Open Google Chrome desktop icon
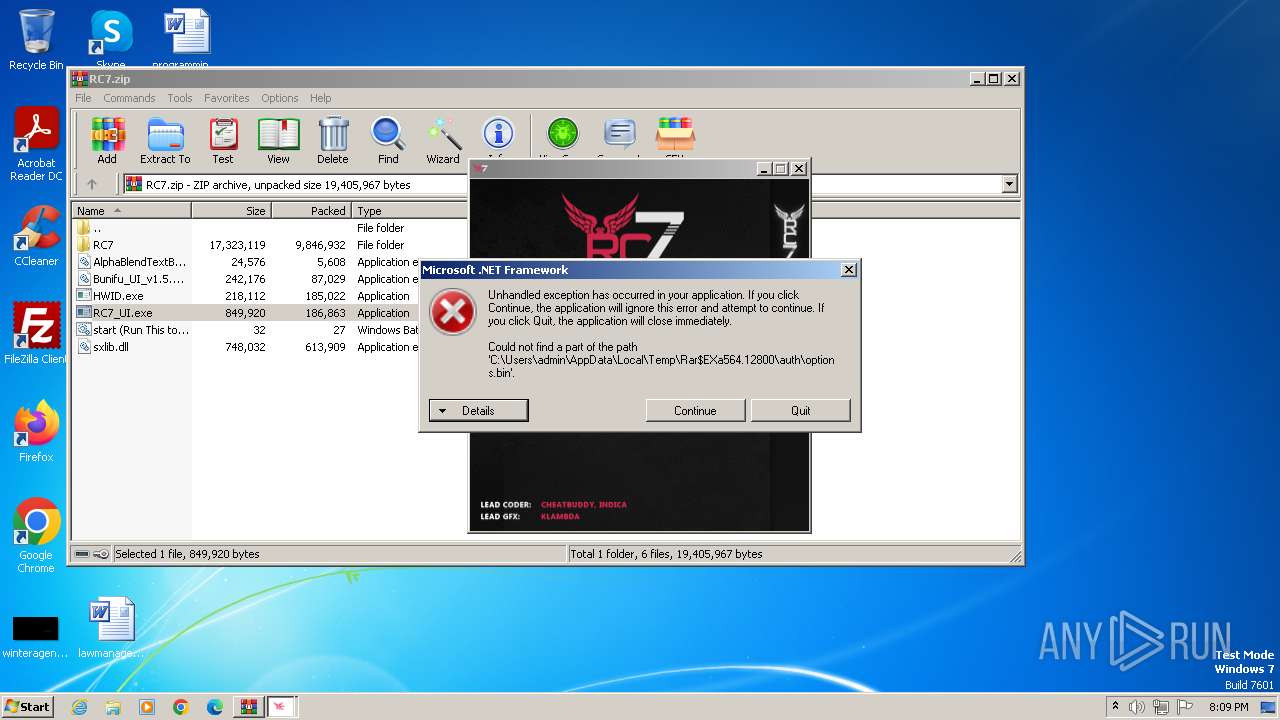The height and width of the screenshot is (720, 1280). 36,536
